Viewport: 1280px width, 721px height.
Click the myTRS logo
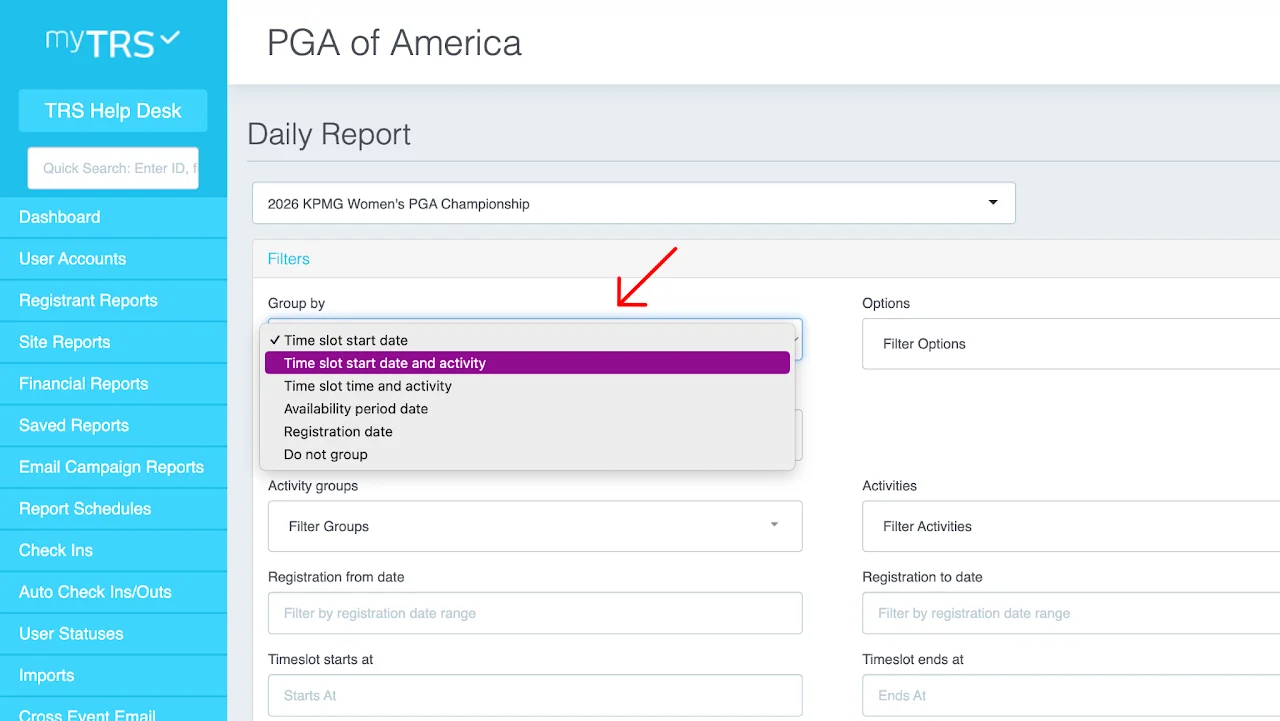(x=113, y=43)
